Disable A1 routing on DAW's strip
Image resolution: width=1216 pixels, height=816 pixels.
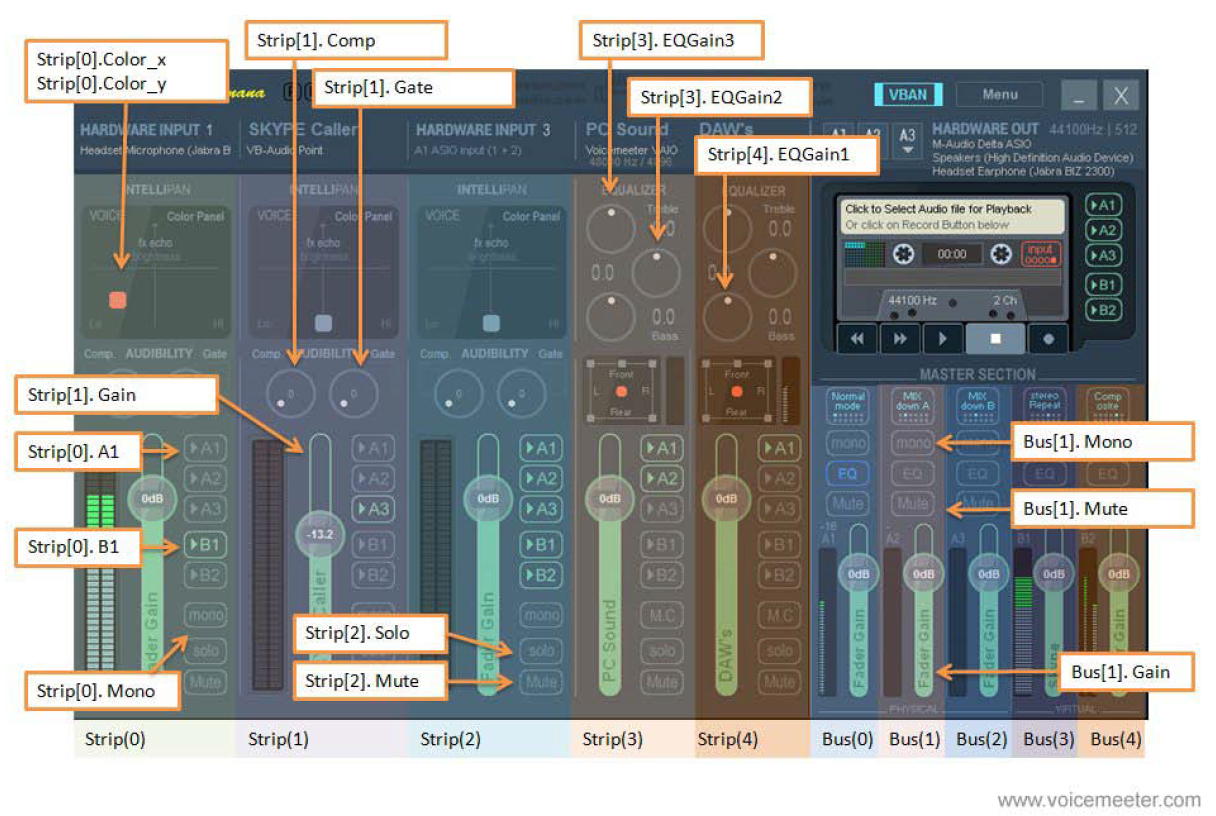click(x=779, y=449)
